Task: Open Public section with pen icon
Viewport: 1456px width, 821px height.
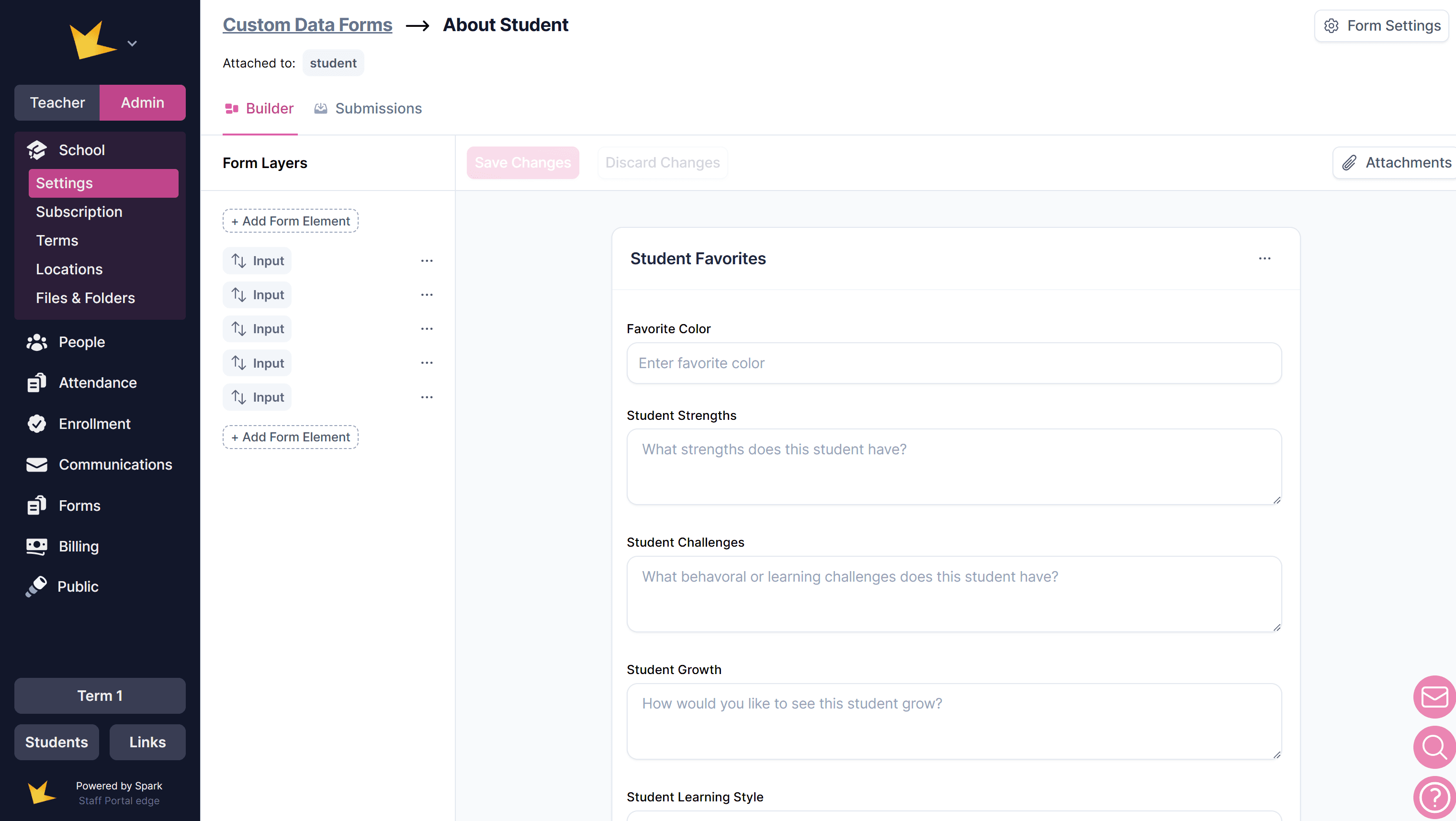Action: click(x=78, y=586)
